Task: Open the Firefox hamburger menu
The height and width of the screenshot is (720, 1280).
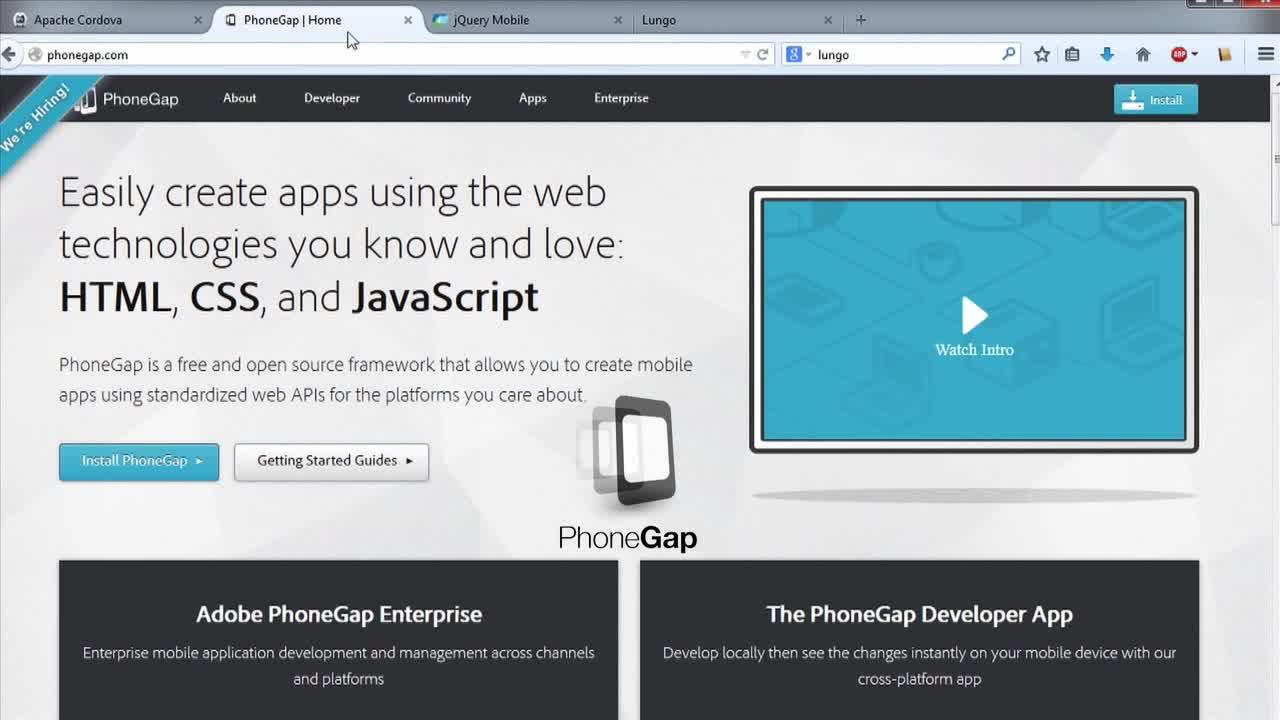Action: coord(1266,55)
